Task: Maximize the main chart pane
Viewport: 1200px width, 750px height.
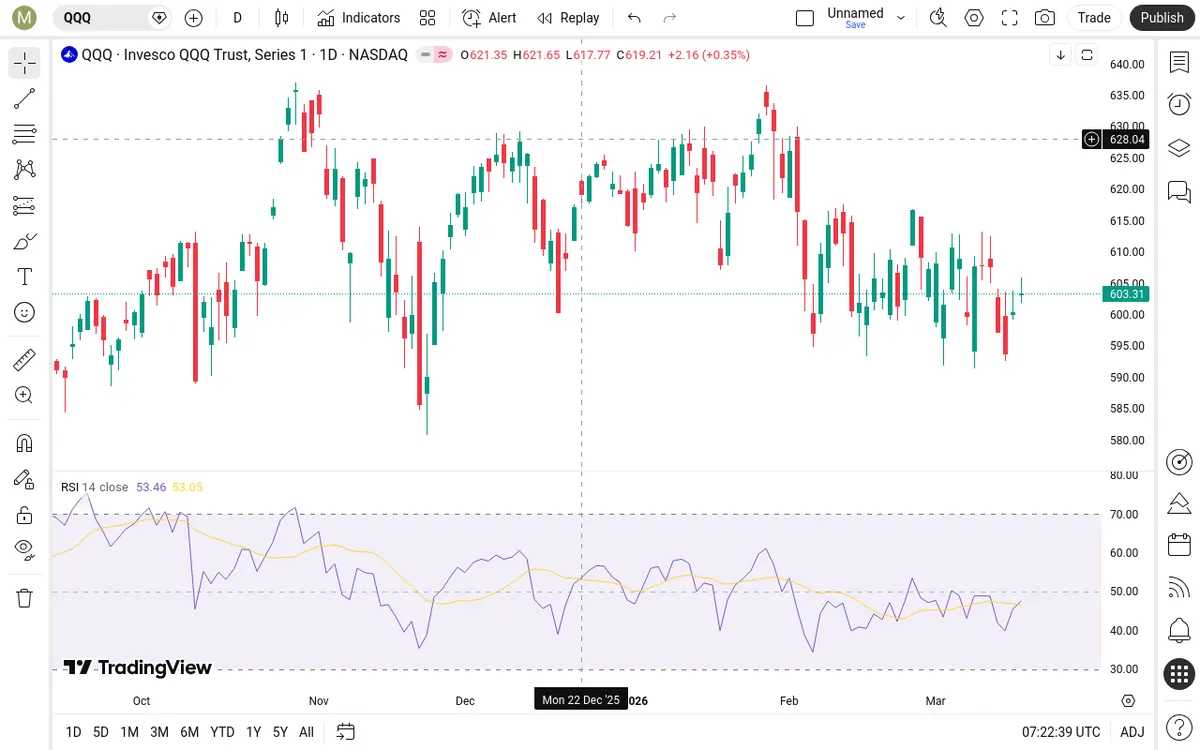Action: click(x=1087, y=55)
